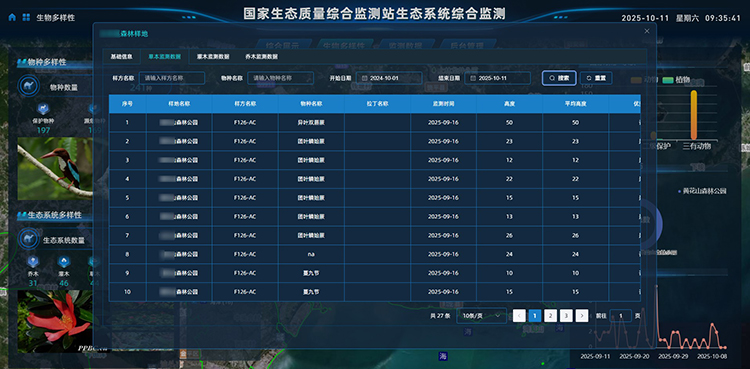Switch to the 灌木监测数据 tab

click(x=213, y=56)
